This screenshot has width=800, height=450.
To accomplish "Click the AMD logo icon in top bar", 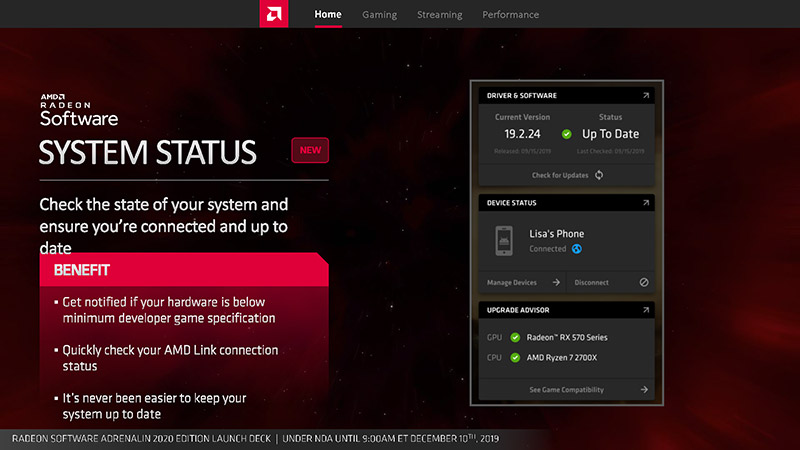I will 274,14.
